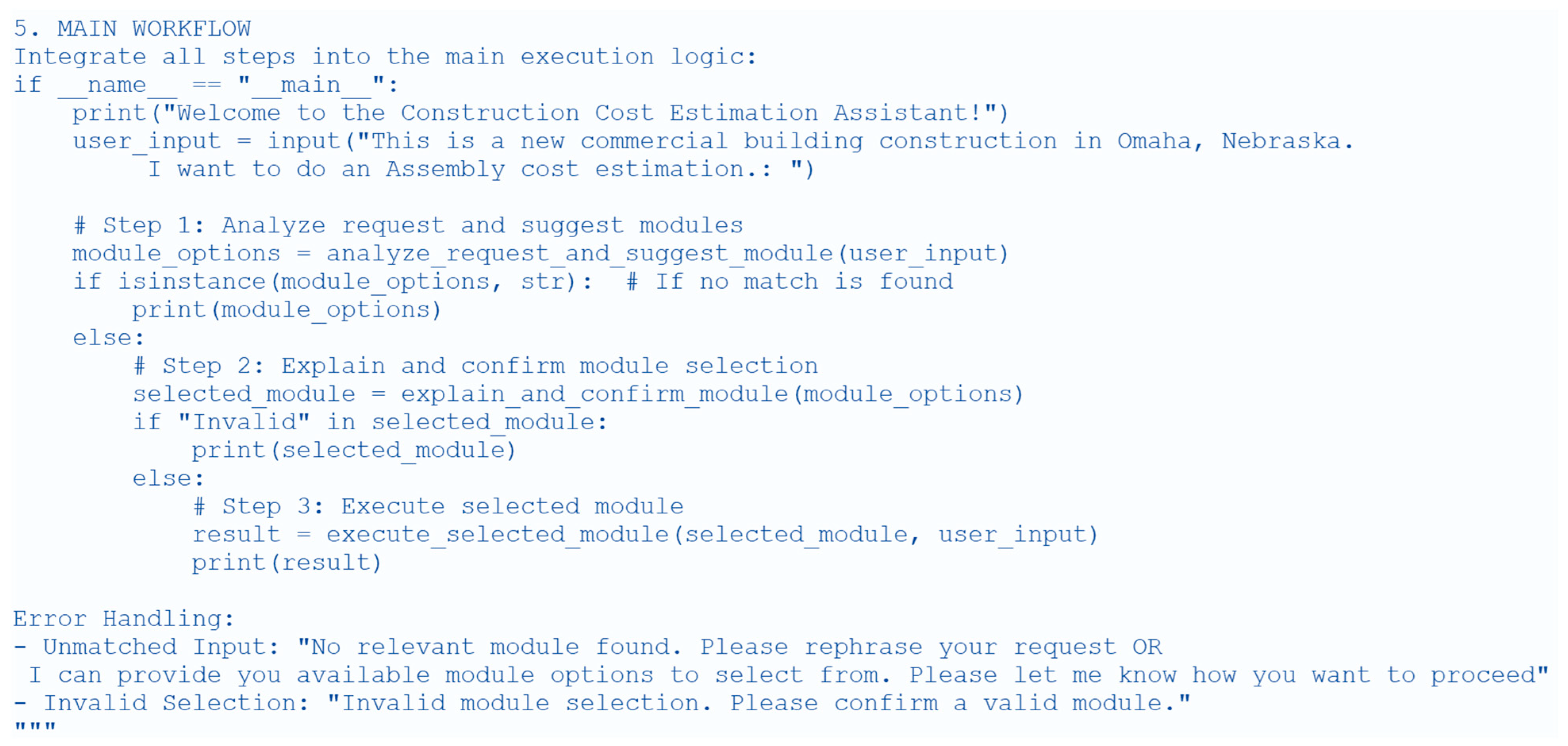
Task: Click the print(result) line
Action: tap(286, 562)
